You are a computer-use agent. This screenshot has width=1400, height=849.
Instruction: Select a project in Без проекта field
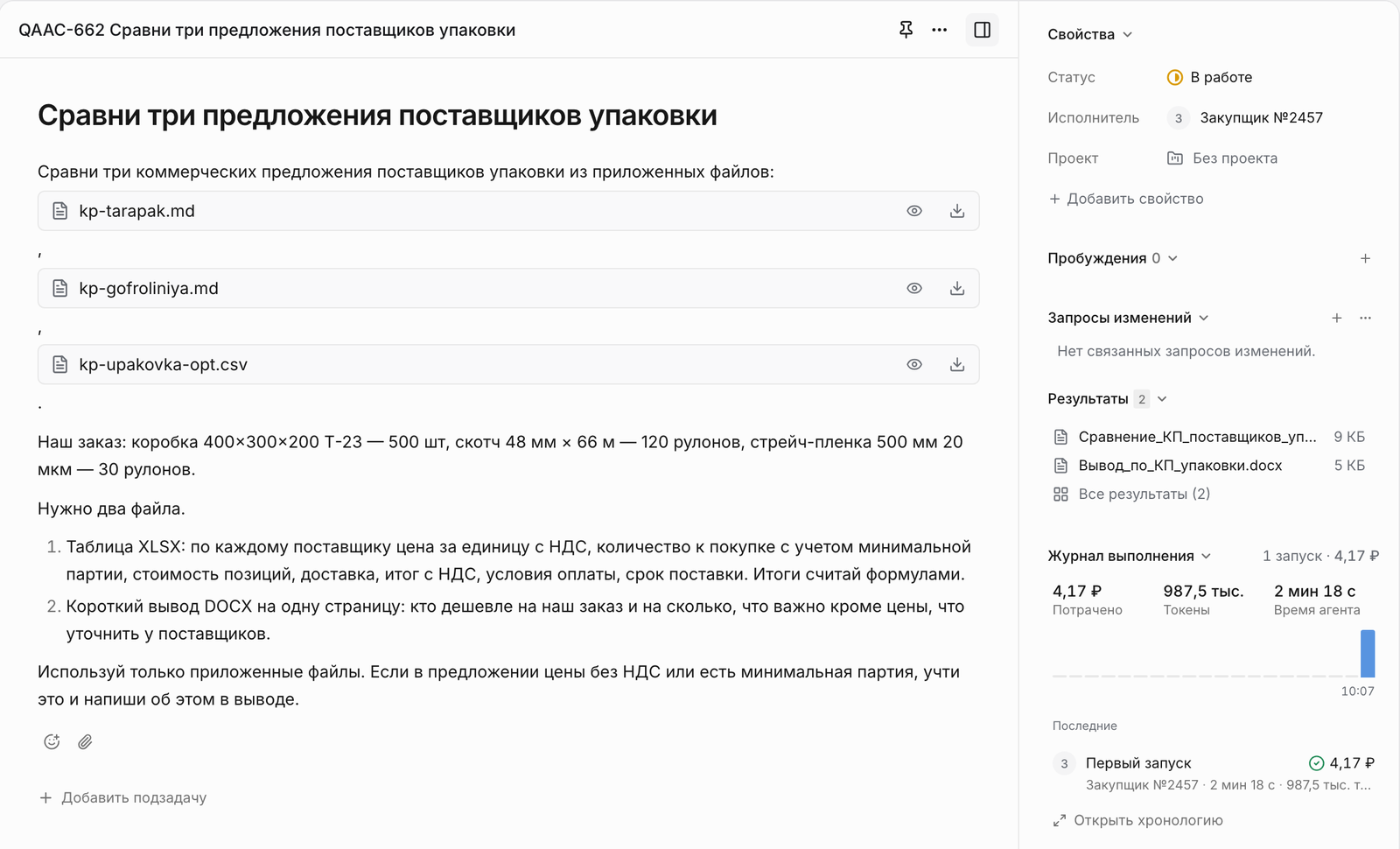pos(1222,158)
